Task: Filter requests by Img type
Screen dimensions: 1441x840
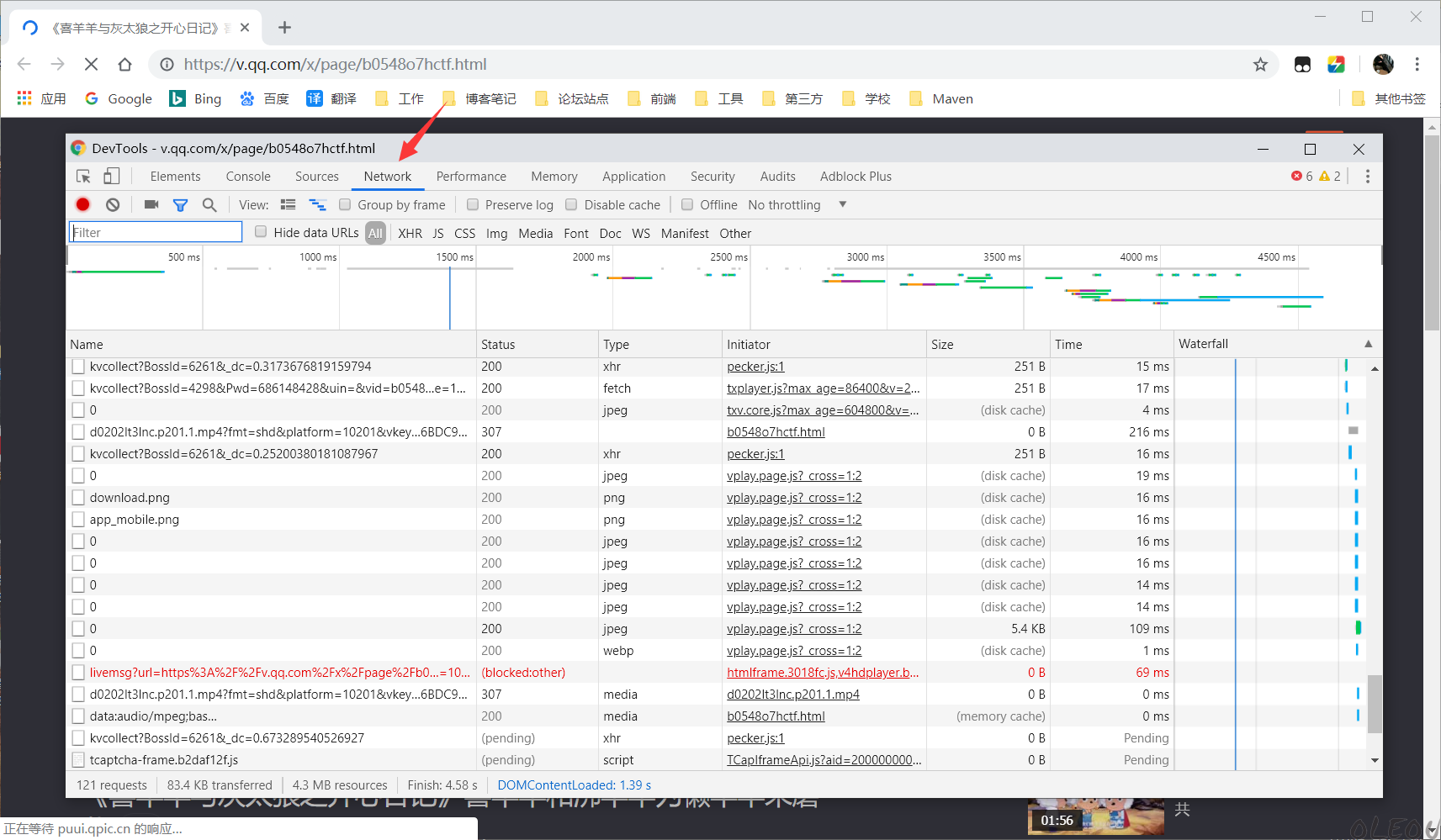Action: point(496,233)
